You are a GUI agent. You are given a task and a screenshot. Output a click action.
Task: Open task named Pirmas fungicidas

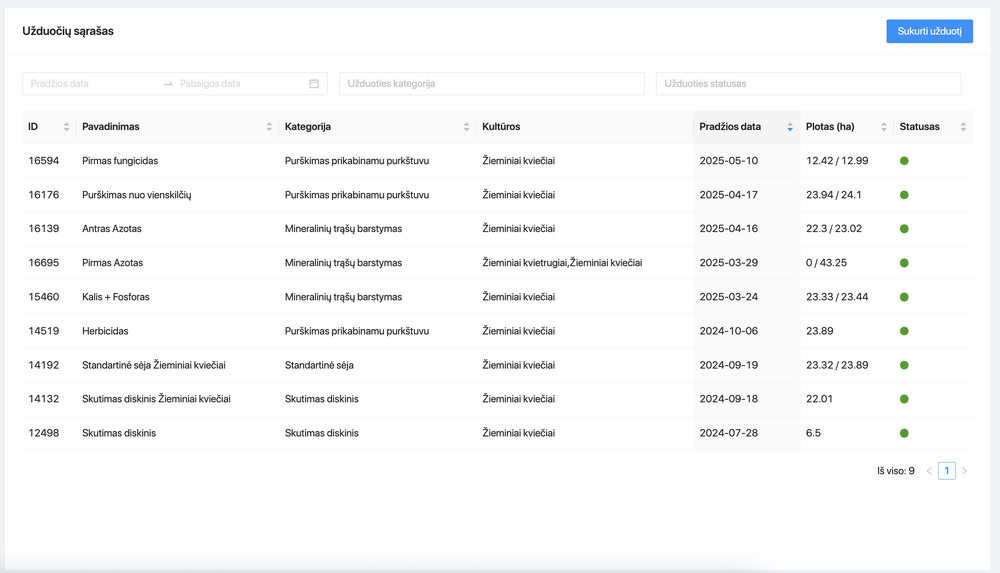pos(120,161)
